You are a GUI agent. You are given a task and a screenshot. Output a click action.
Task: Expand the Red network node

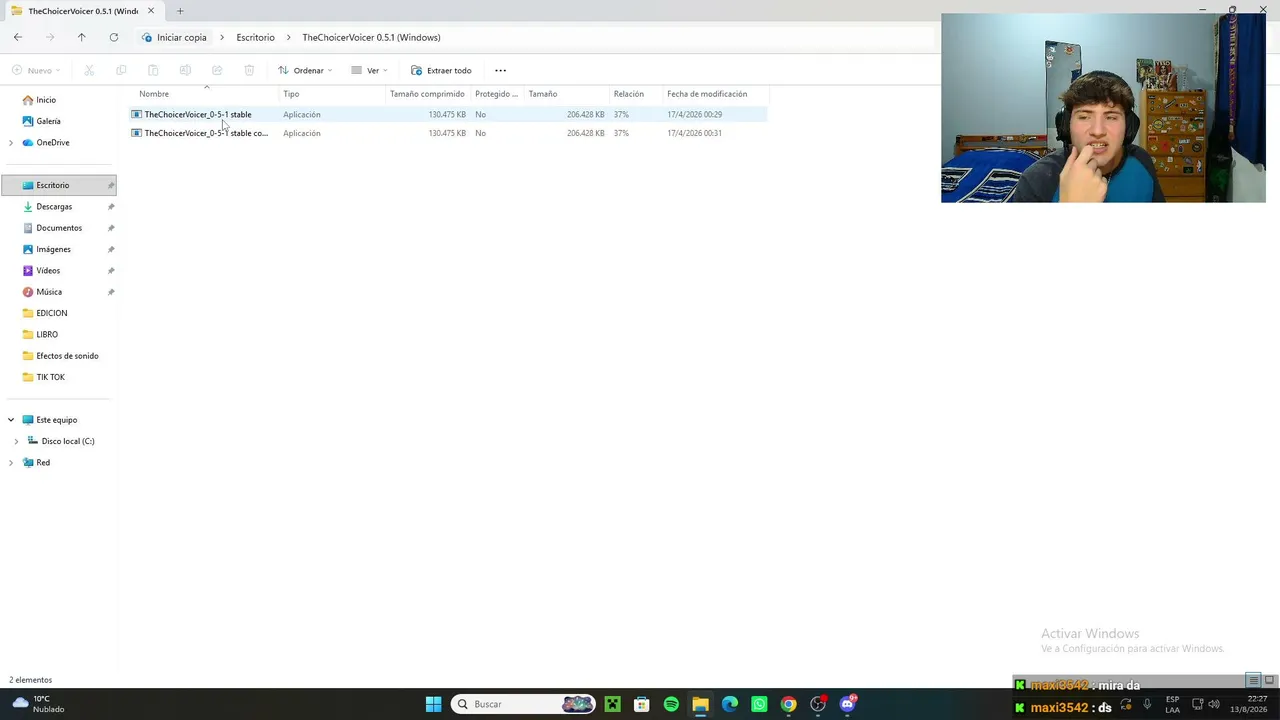[11, 463]
